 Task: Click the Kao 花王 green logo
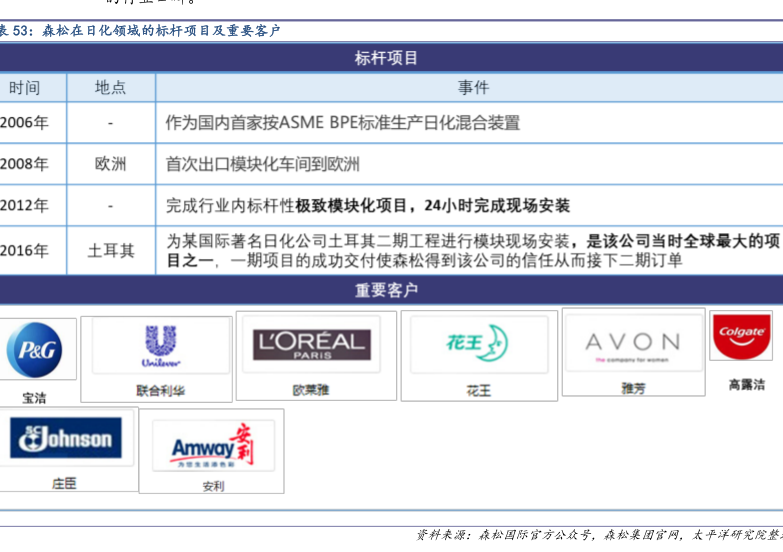[x=478, y=345]
